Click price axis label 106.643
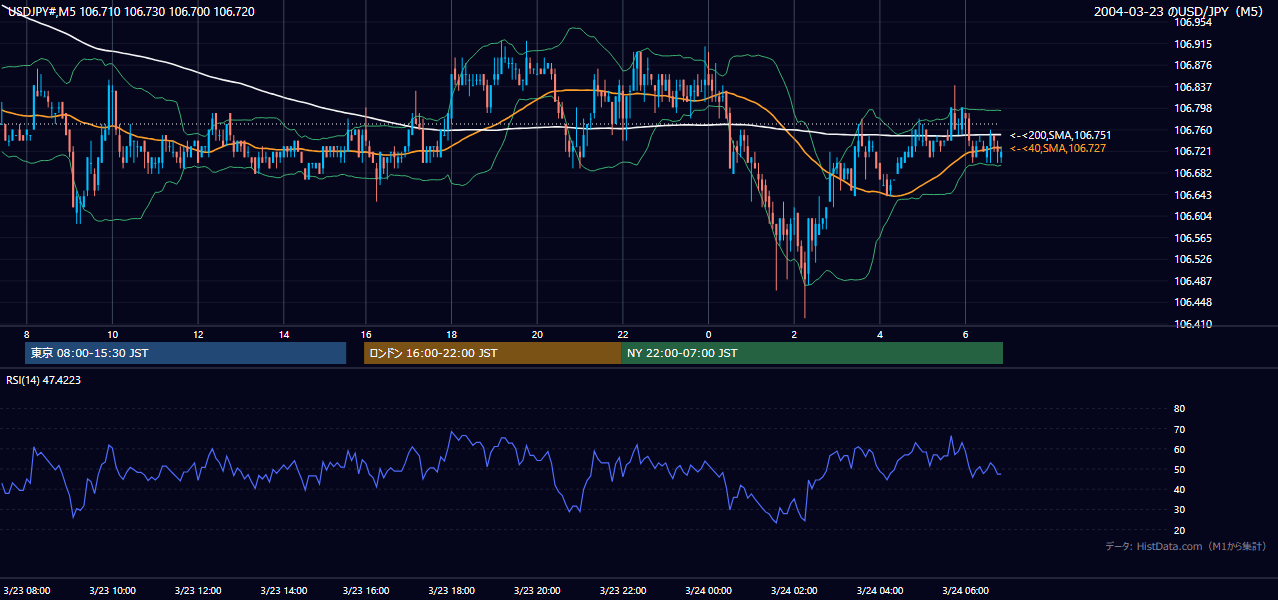Image resolution: width=1278 pixels, height=600 pixels. pos(1193,195)
